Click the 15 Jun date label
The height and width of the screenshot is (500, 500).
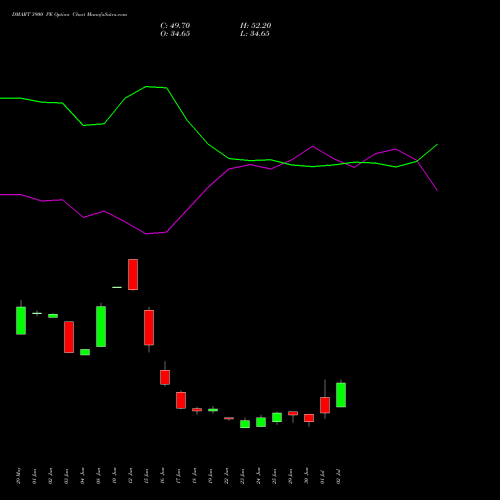[147, 476]
